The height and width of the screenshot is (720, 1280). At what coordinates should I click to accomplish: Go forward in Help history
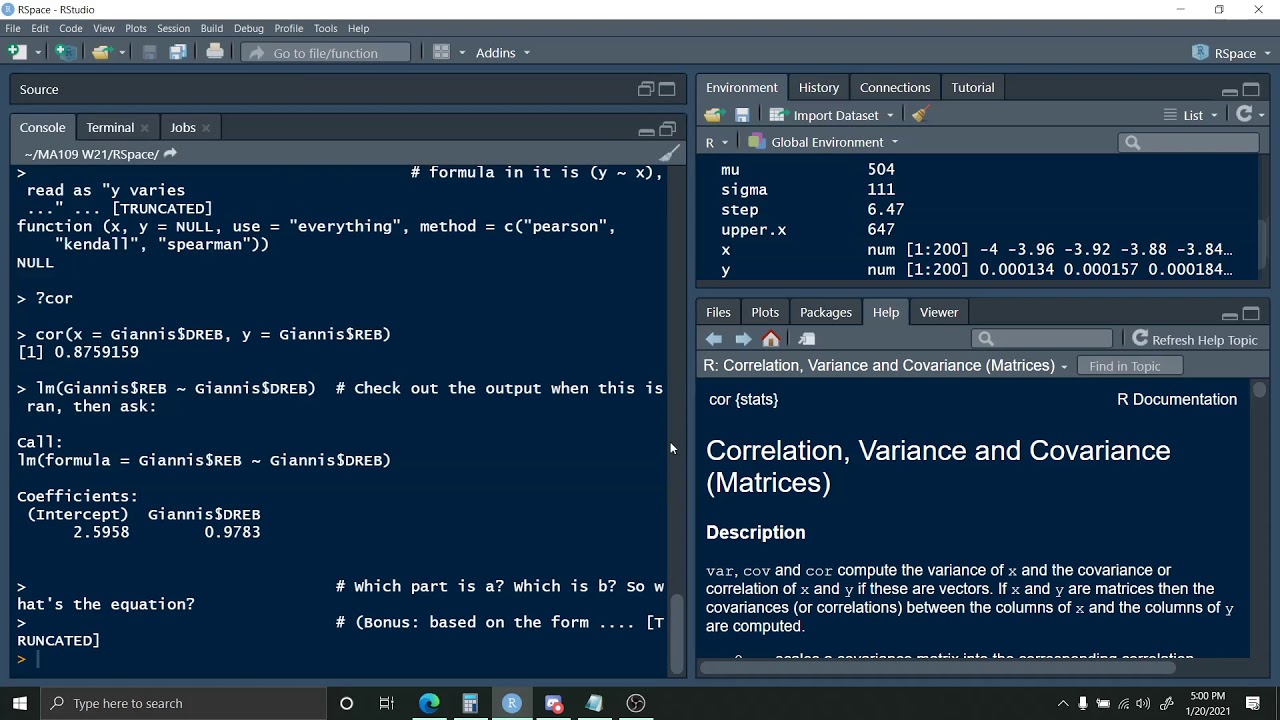click(x=743, y=339)
